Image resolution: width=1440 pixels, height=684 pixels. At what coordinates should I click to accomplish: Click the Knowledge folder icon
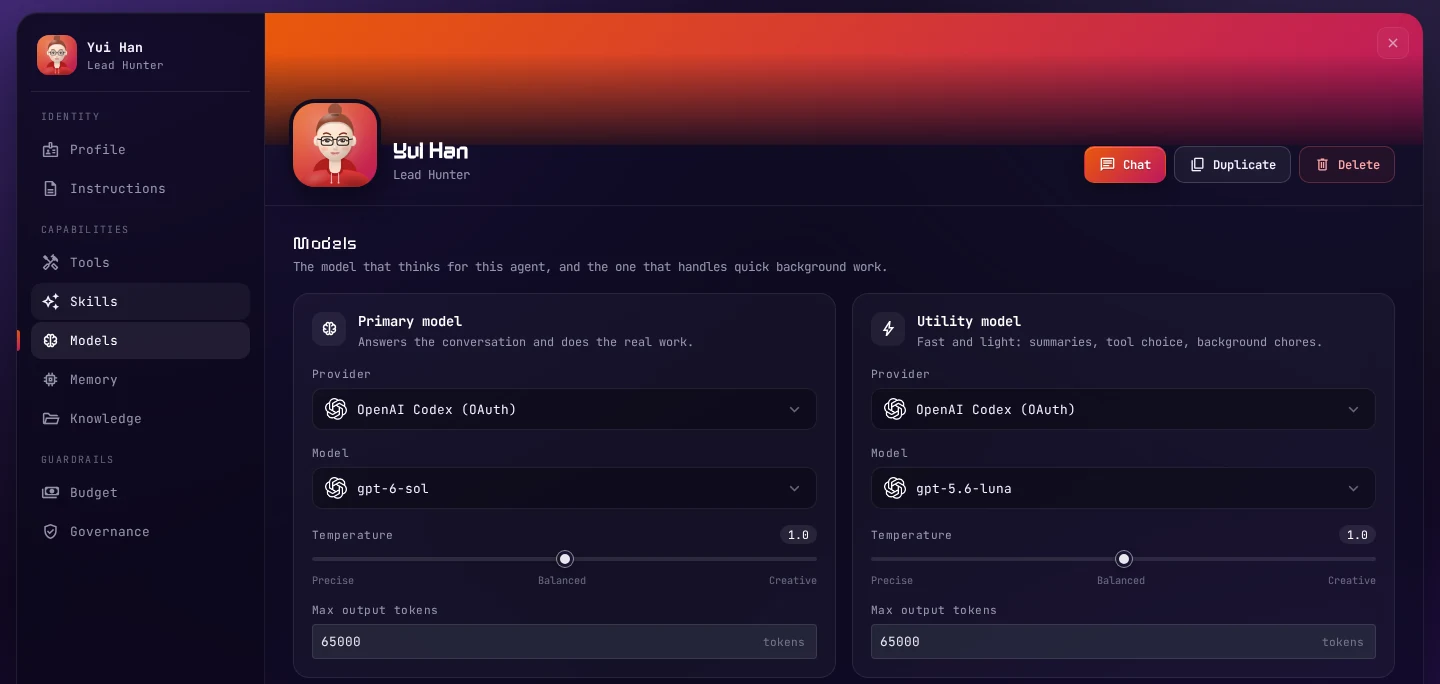pyautogui.click(x=51, y=419)
